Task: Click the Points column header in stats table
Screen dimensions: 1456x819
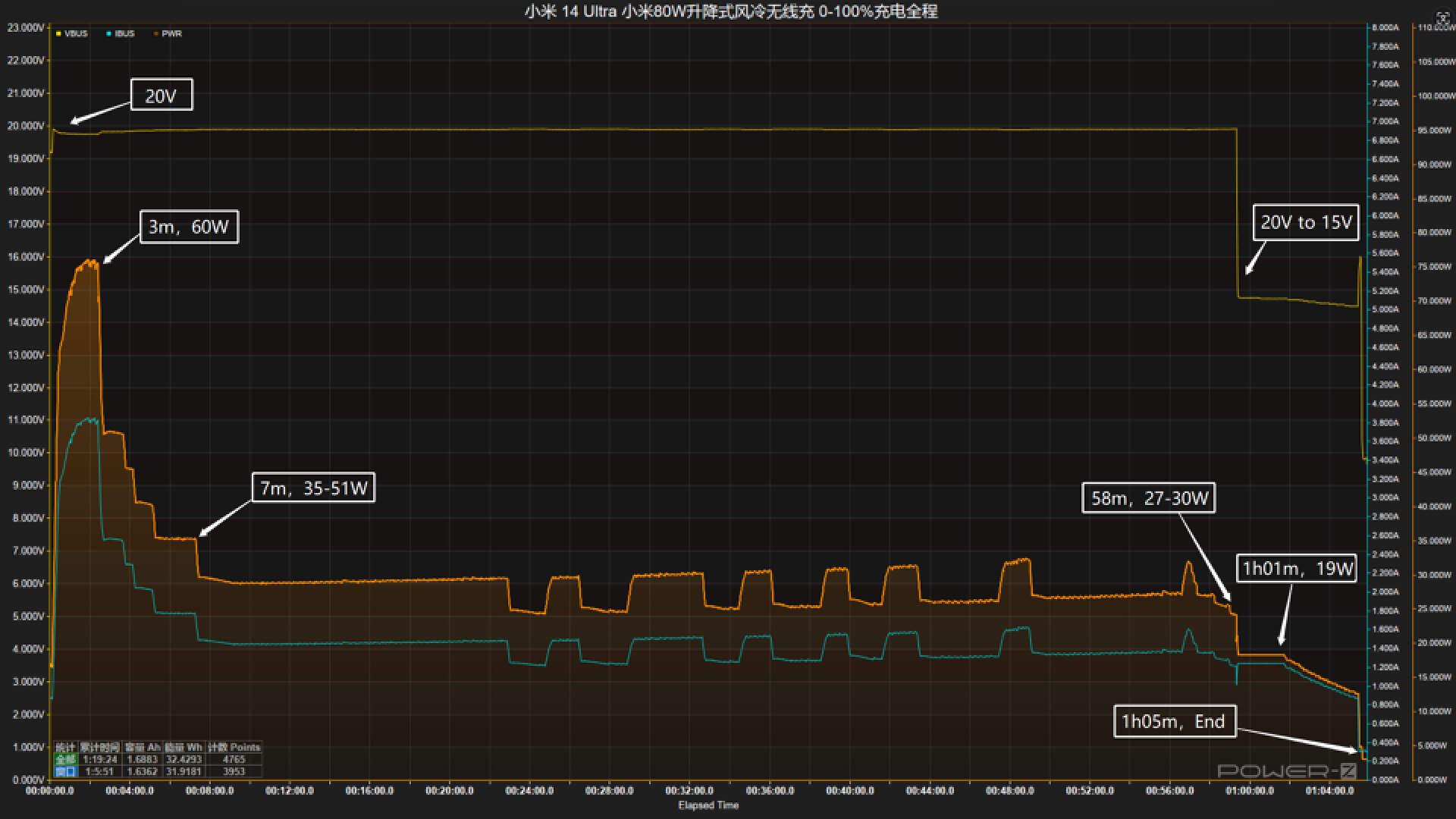Action: click(x=234, y=747)
